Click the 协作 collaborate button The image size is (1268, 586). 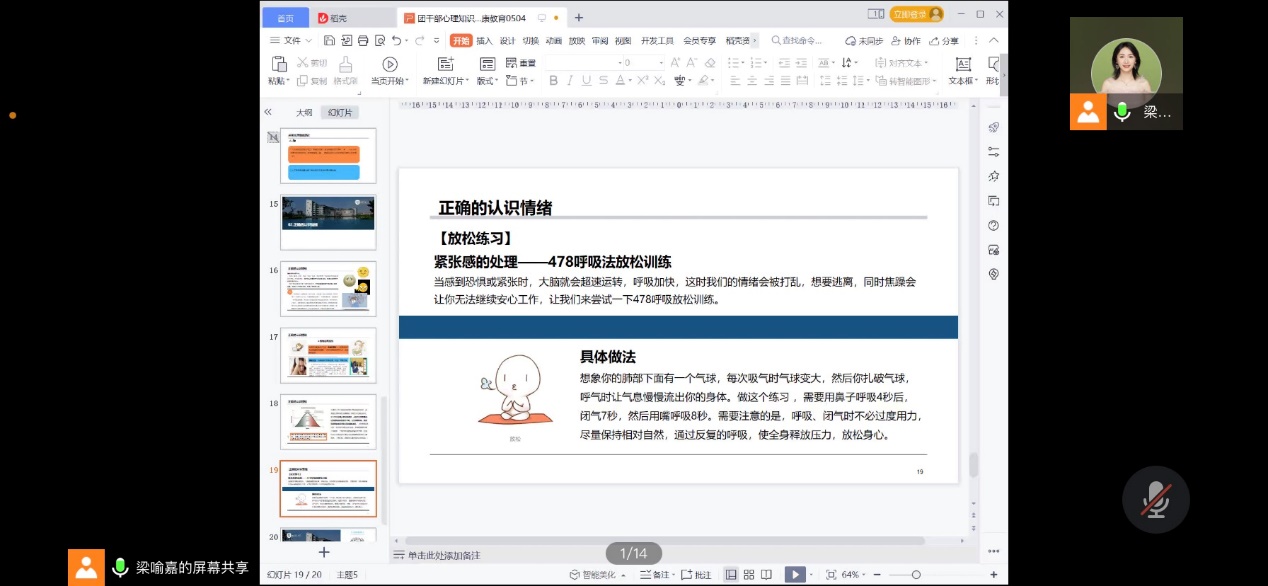(x=906, y=41)
